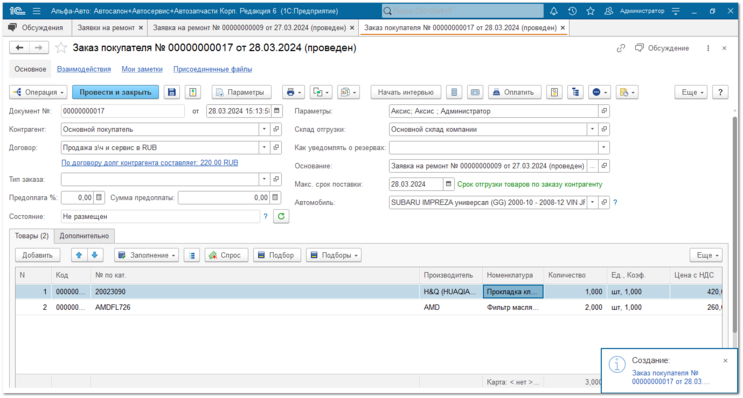Open the Договор record with its open icon
743x398 pixels.
pos(276,148)
